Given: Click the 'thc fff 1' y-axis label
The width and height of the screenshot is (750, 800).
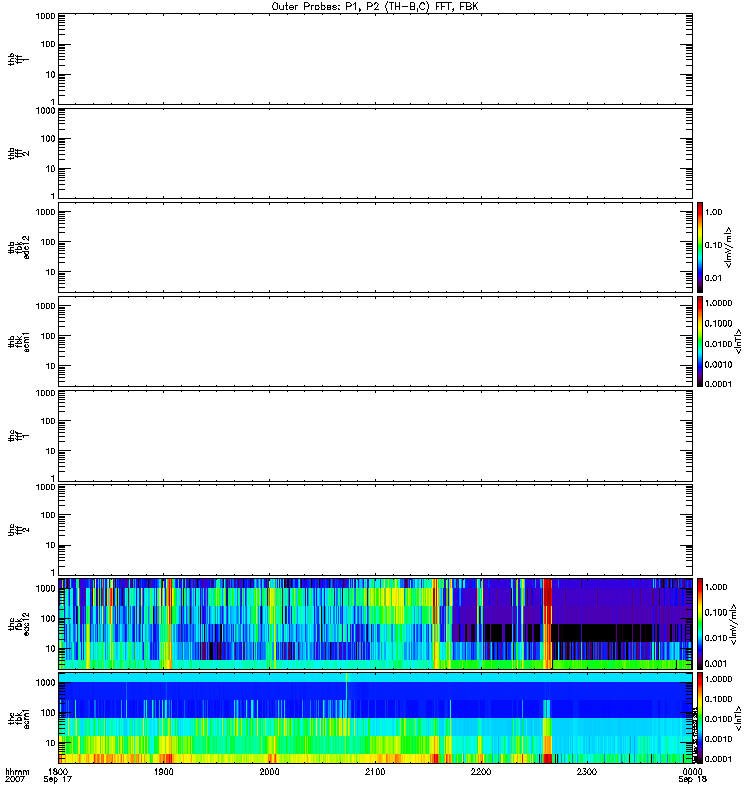Looking at the screenshot, I should click(18, 436).
